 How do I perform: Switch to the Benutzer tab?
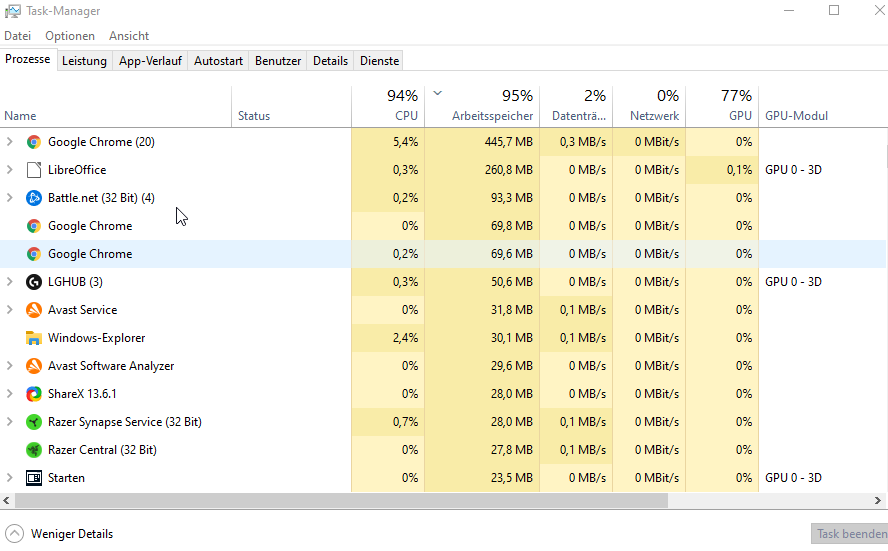278,61
